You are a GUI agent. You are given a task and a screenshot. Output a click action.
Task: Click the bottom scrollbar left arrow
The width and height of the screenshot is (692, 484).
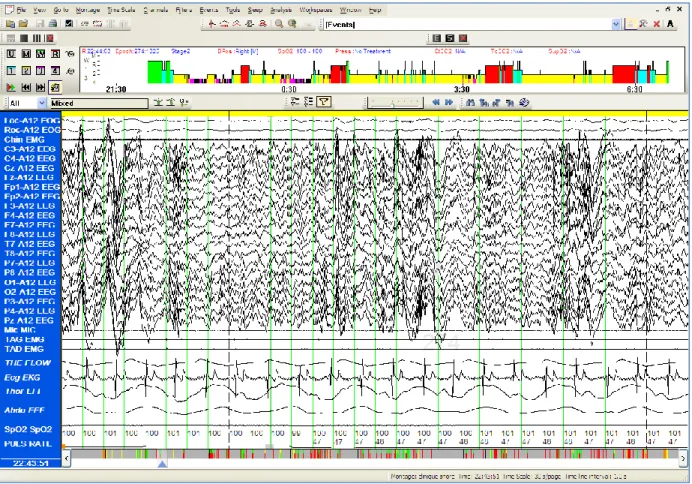click(67, 459)
